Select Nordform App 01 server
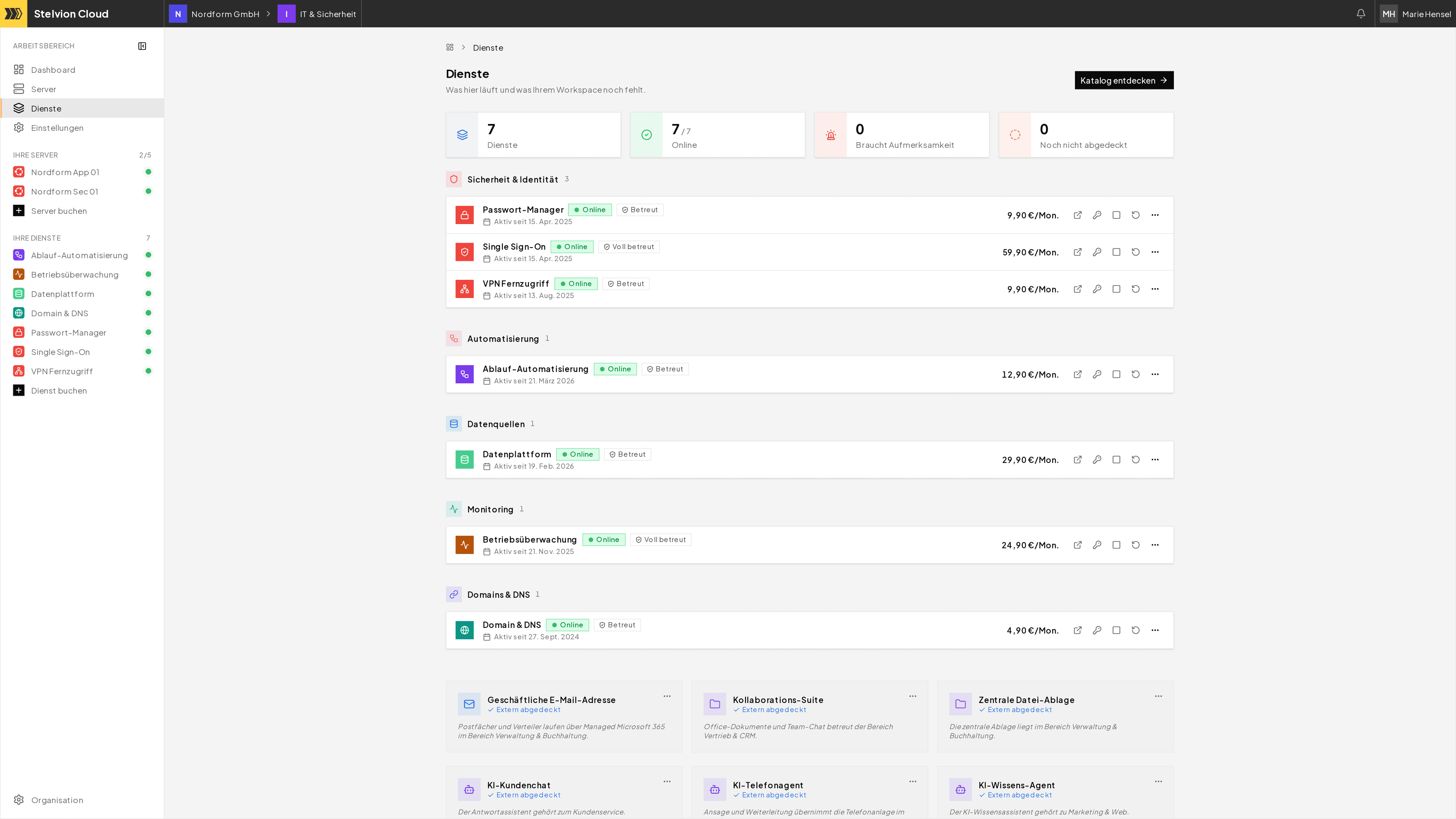The height and width of the screenshot is (819, 1456). [83, 172]
